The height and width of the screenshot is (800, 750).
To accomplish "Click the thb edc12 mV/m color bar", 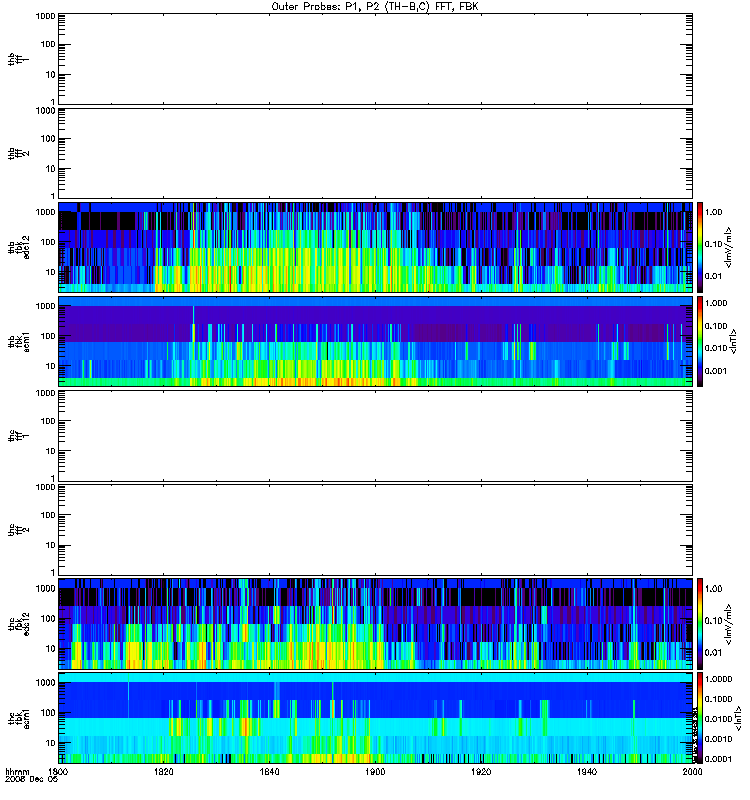I will coord(700,247).
